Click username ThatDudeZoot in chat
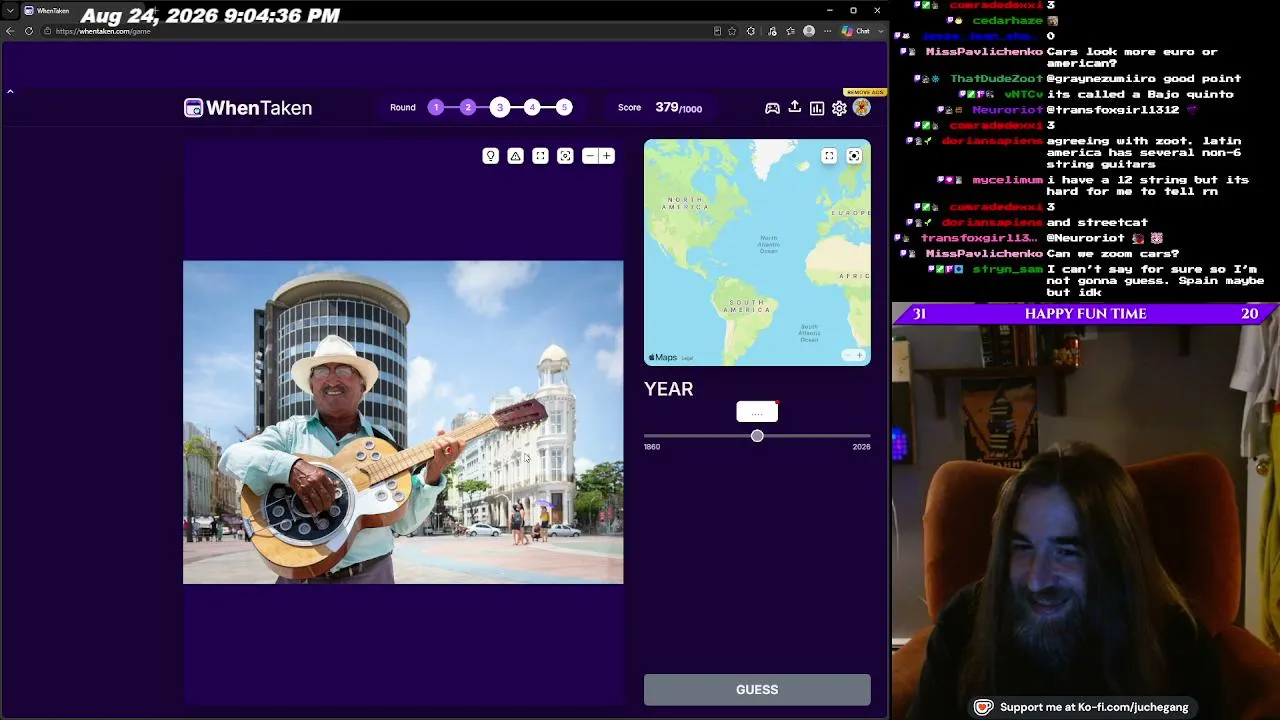Image resolution: width=1280 pixels, height=720 pixels. pyautogui.click(x=996, y=78)
